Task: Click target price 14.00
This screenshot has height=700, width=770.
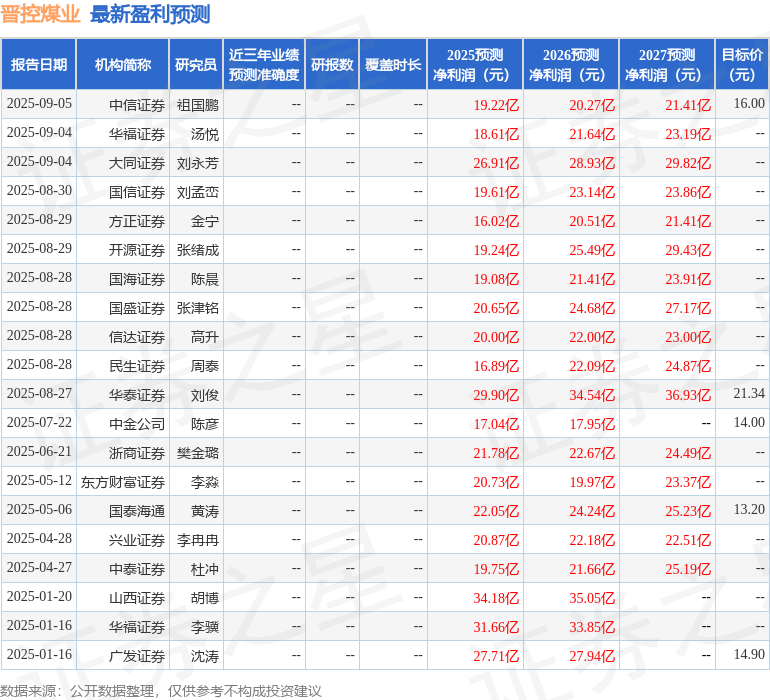Action: click(x=749, y=422)
